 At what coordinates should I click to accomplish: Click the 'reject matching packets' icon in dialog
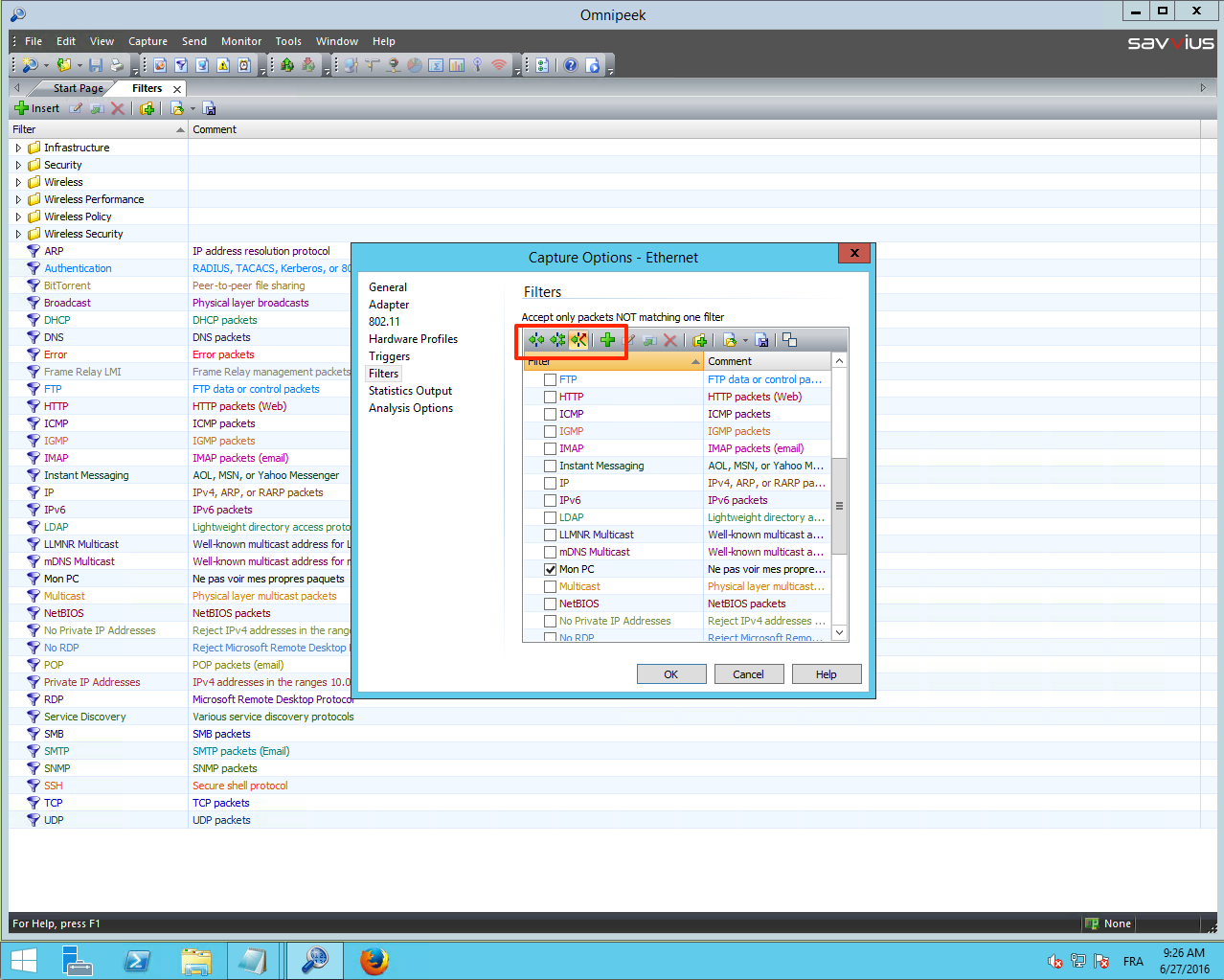pyautogui.click(x=578, y=340)
